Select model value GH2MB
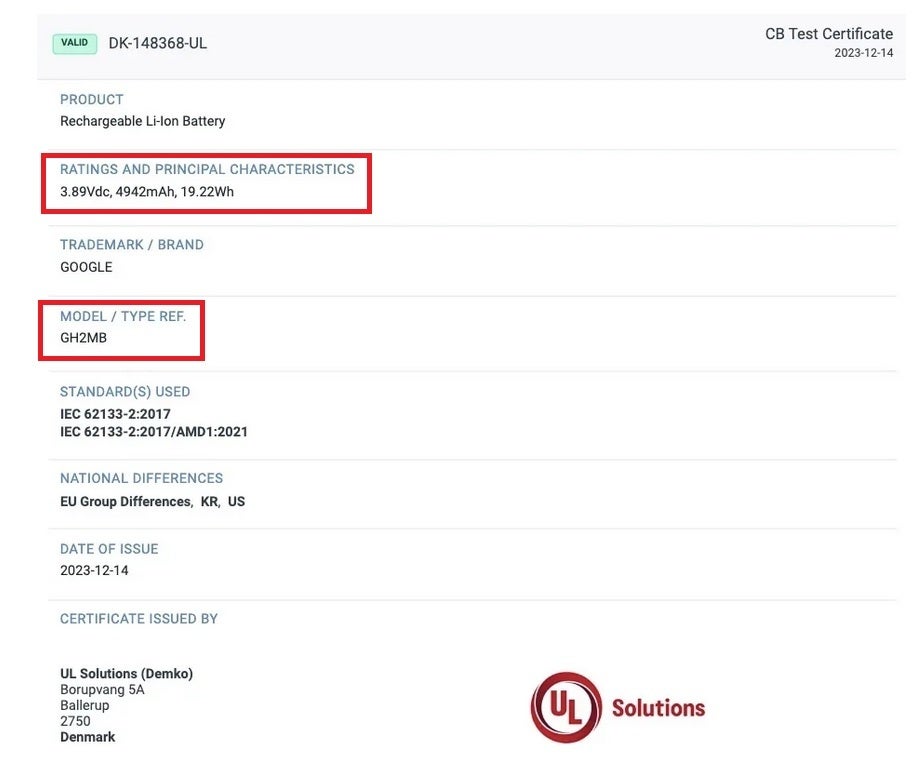Screen dimensions: 924x763 (x=84, y=338)
